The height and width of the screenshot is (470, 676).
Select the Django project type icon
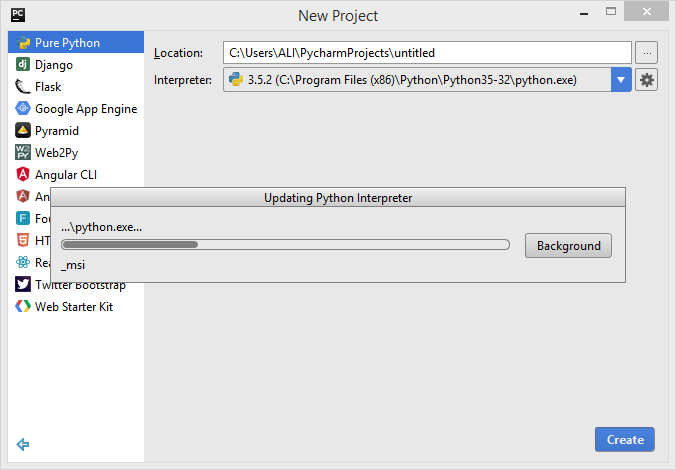pos(23,64)
